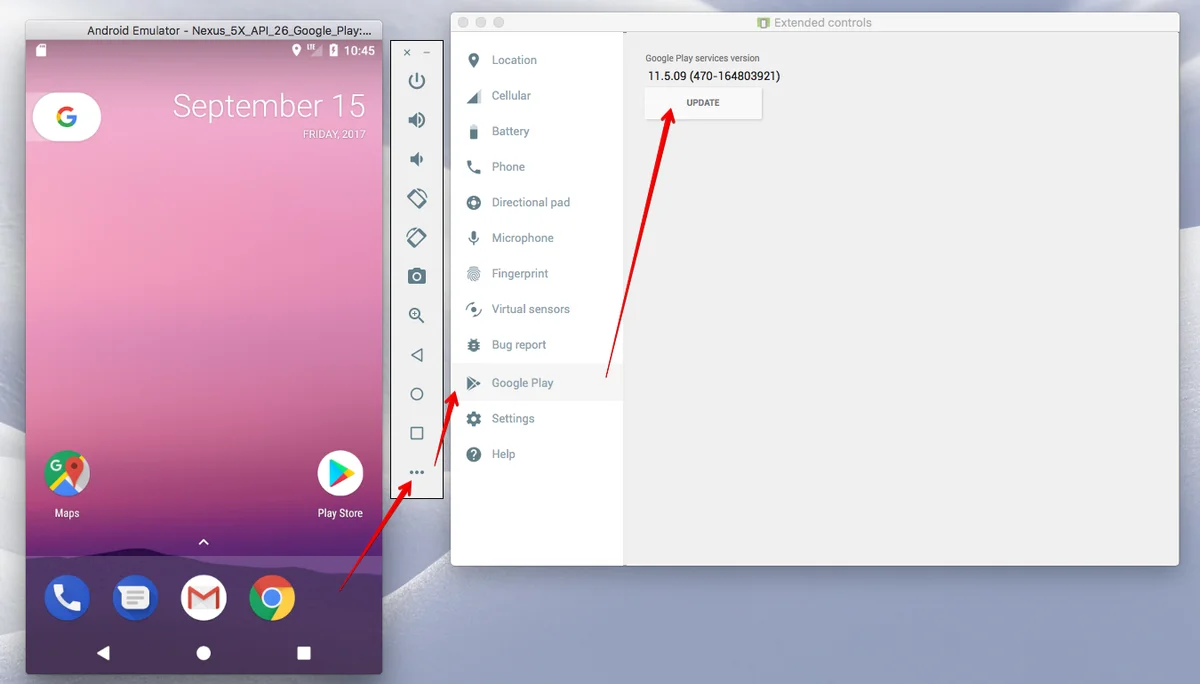The height and width of the screenshot is (684, 1200).
Task: Click "Google Play services version" label
Action: point(702,59)
